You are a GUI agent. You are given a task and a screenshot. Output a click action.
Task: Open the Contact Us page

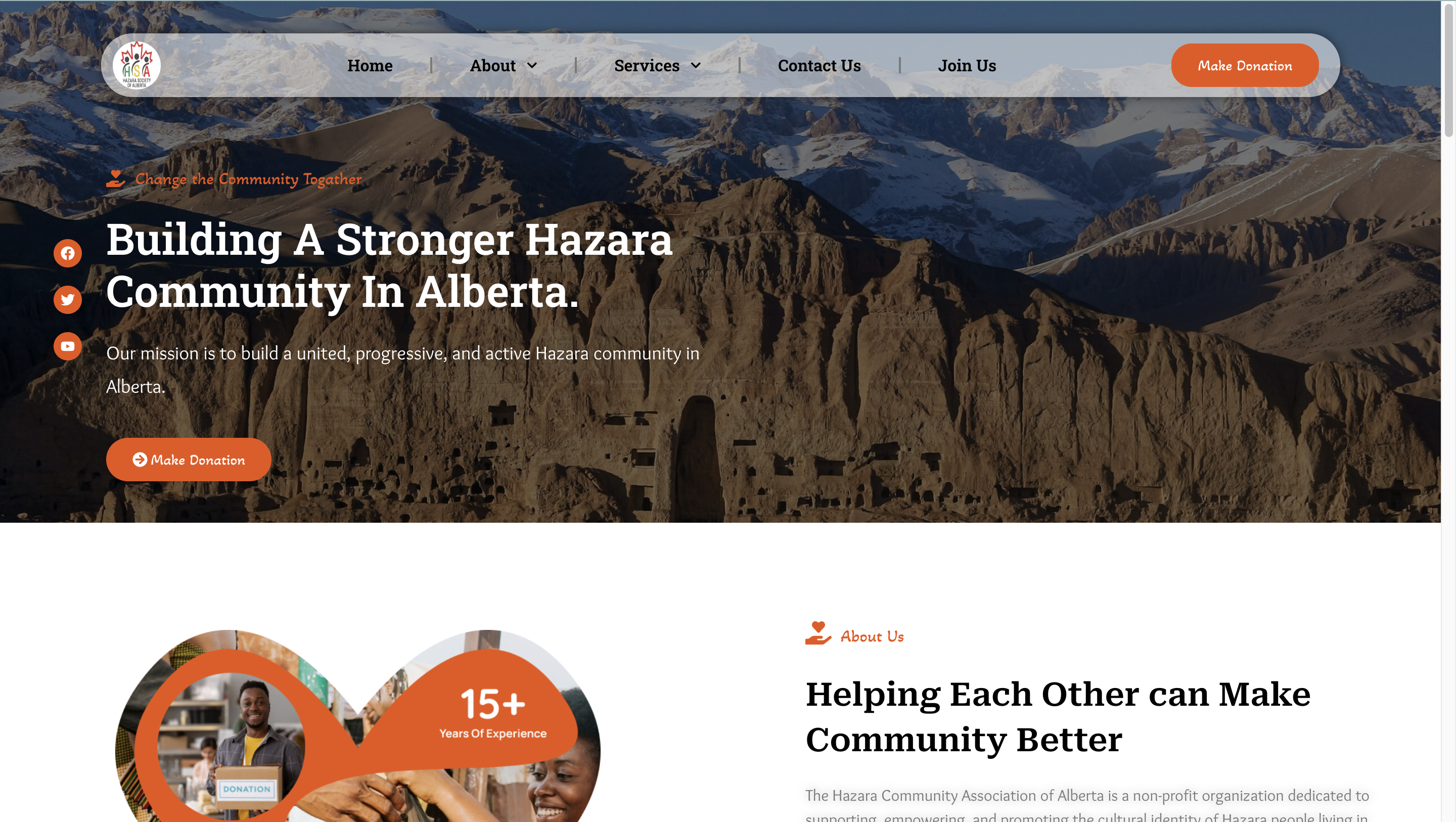pos(819,66)
